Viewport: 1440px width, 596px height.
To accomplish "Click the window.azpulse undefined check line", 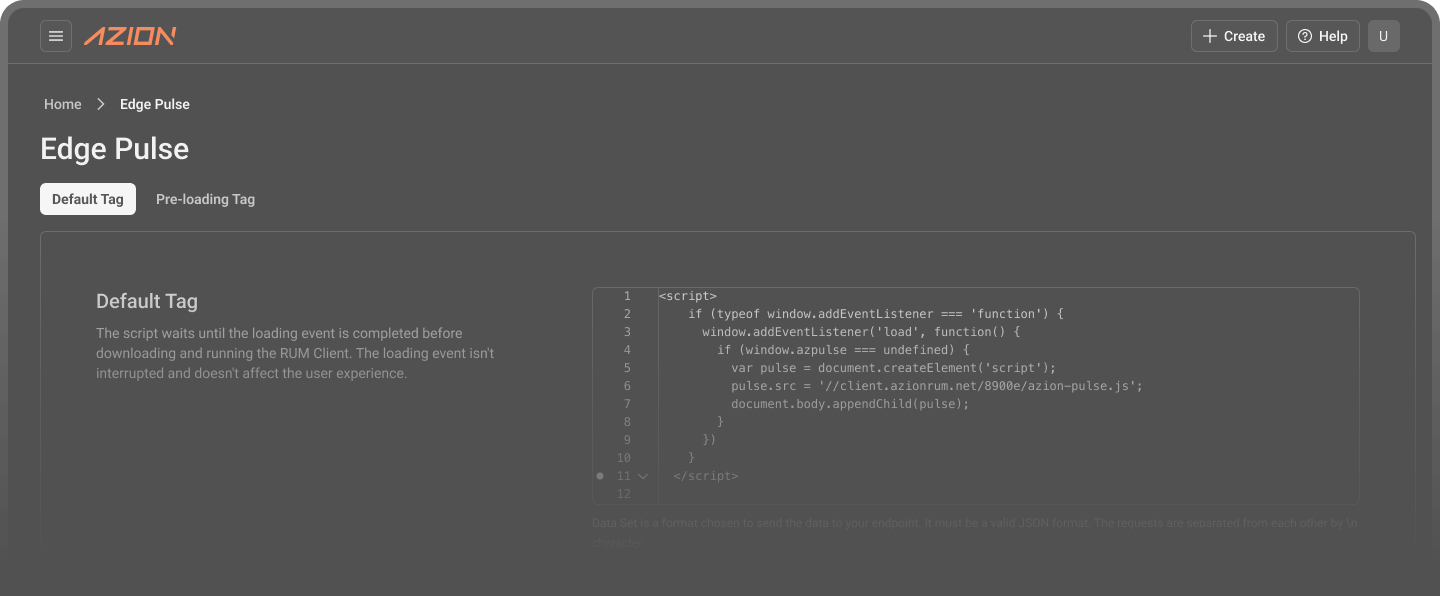I will click(x=843, y=350).
